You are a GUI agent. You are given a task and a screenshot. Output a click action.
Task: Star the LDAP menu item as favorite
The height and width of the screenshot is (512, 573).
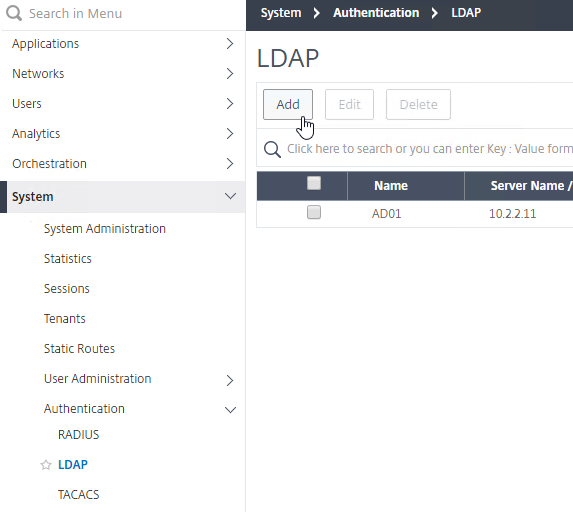46,465
